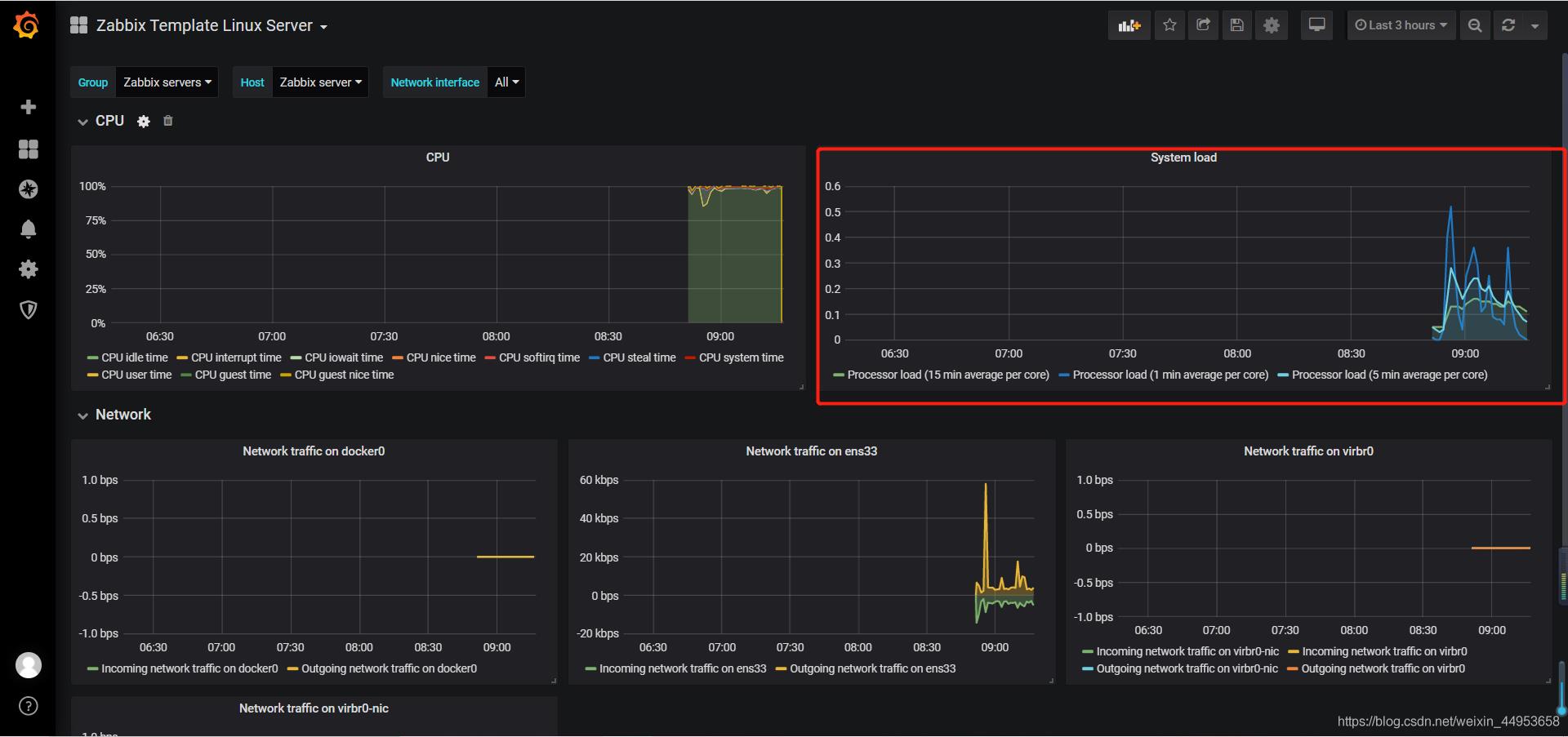Open the Network interface All dropdown
The width and height of the screenshot is (1568, 737).
(506, 82)
